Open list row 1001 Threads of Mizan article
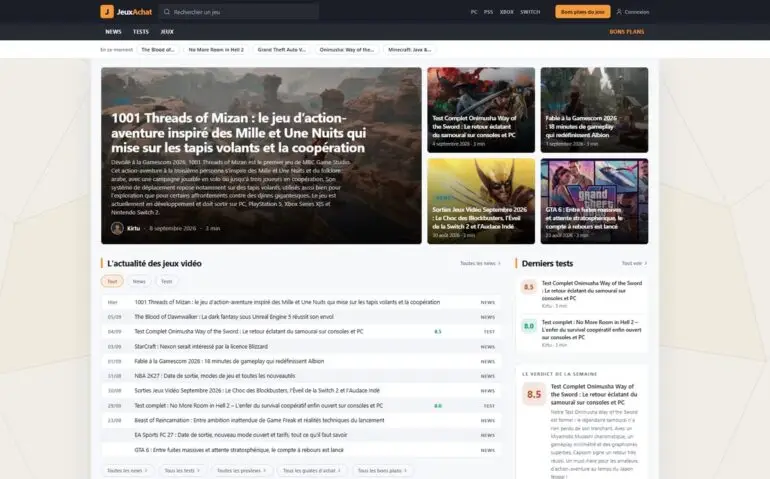Screen dimensions: 770x479 [x=301, y=302]
